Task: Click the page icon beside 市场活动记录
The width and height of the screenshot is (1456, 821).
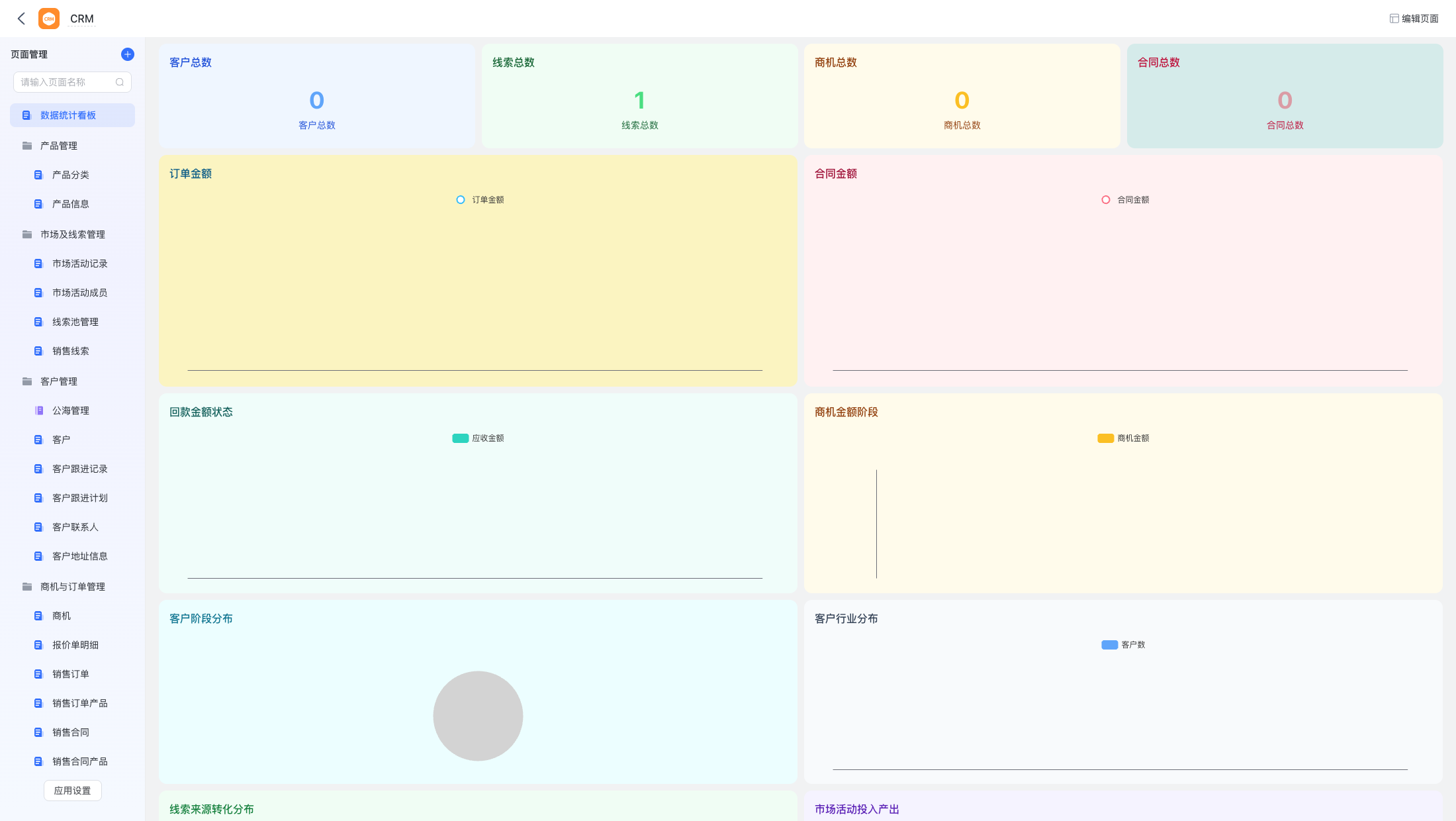Action: point(38,264)
